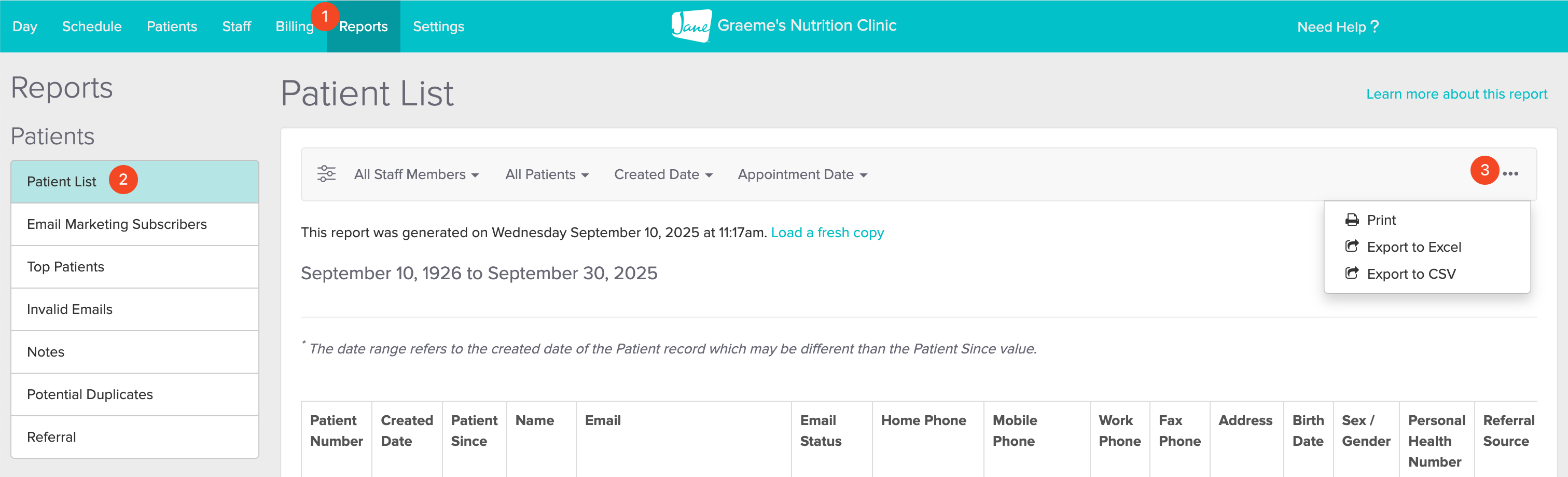Switch to the Settings menu

tap(438, 25)
